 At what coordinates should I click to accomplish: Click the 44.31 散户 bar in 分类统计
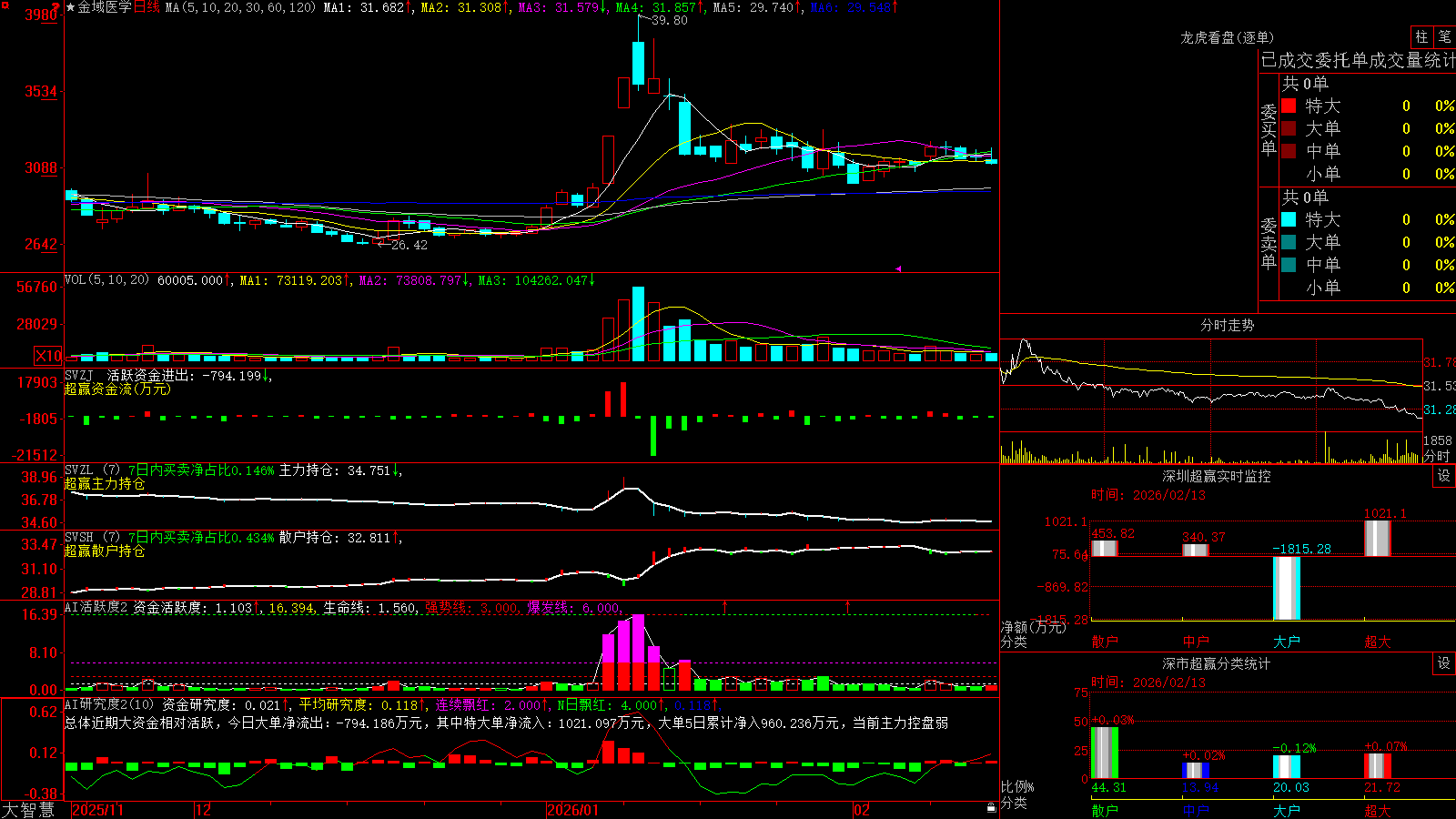pyautogui.click(x=1105, y=753)
